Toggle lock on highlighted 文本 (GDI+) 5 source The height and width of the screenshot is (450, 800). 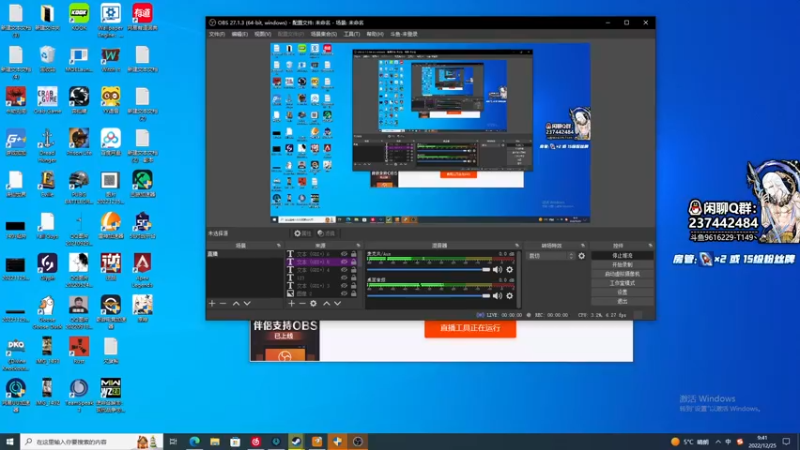pos(354,262)
